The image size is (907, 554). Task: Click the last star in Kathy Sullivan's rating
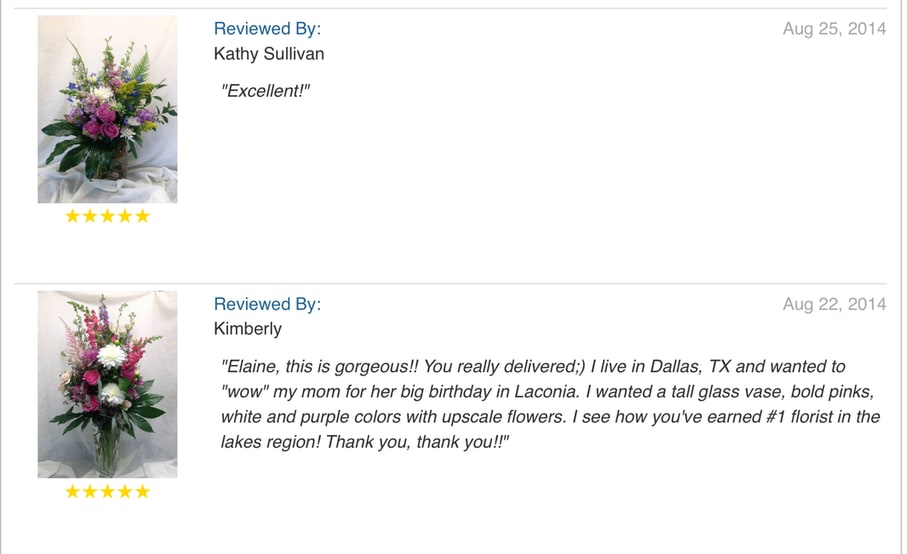pos(142,216)
